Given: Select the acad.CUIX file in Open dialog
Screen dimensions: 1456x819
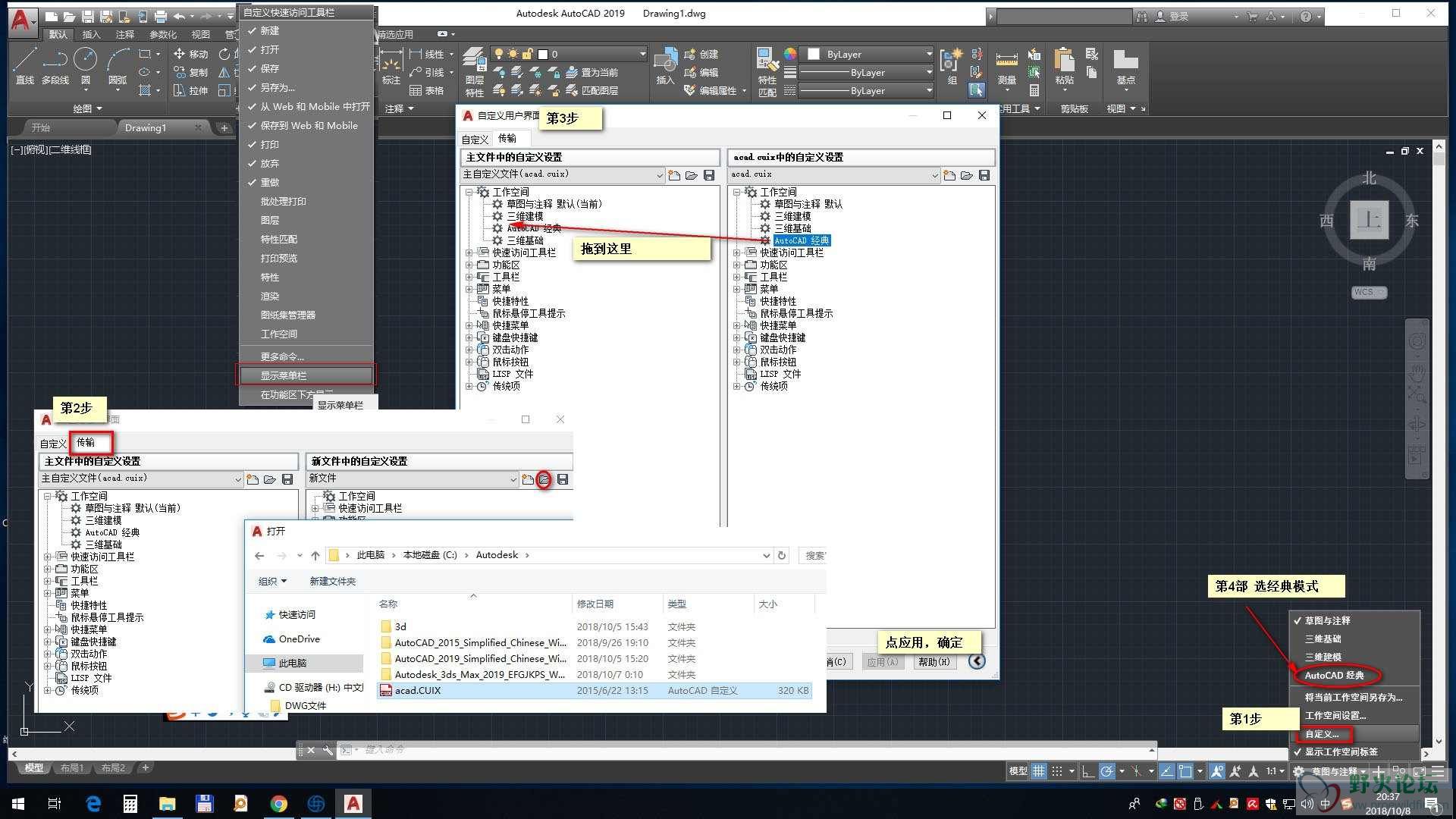Looking at the screenshot, I should 594,690.
